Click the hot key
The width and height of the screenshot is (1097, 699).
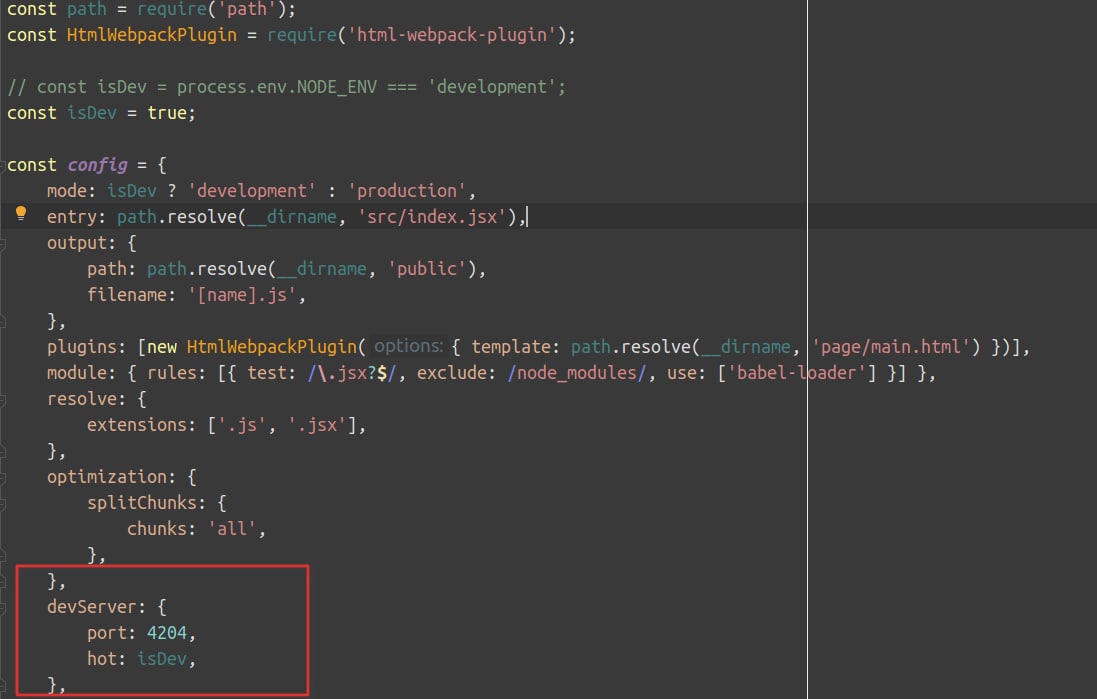tap(101, 659)
